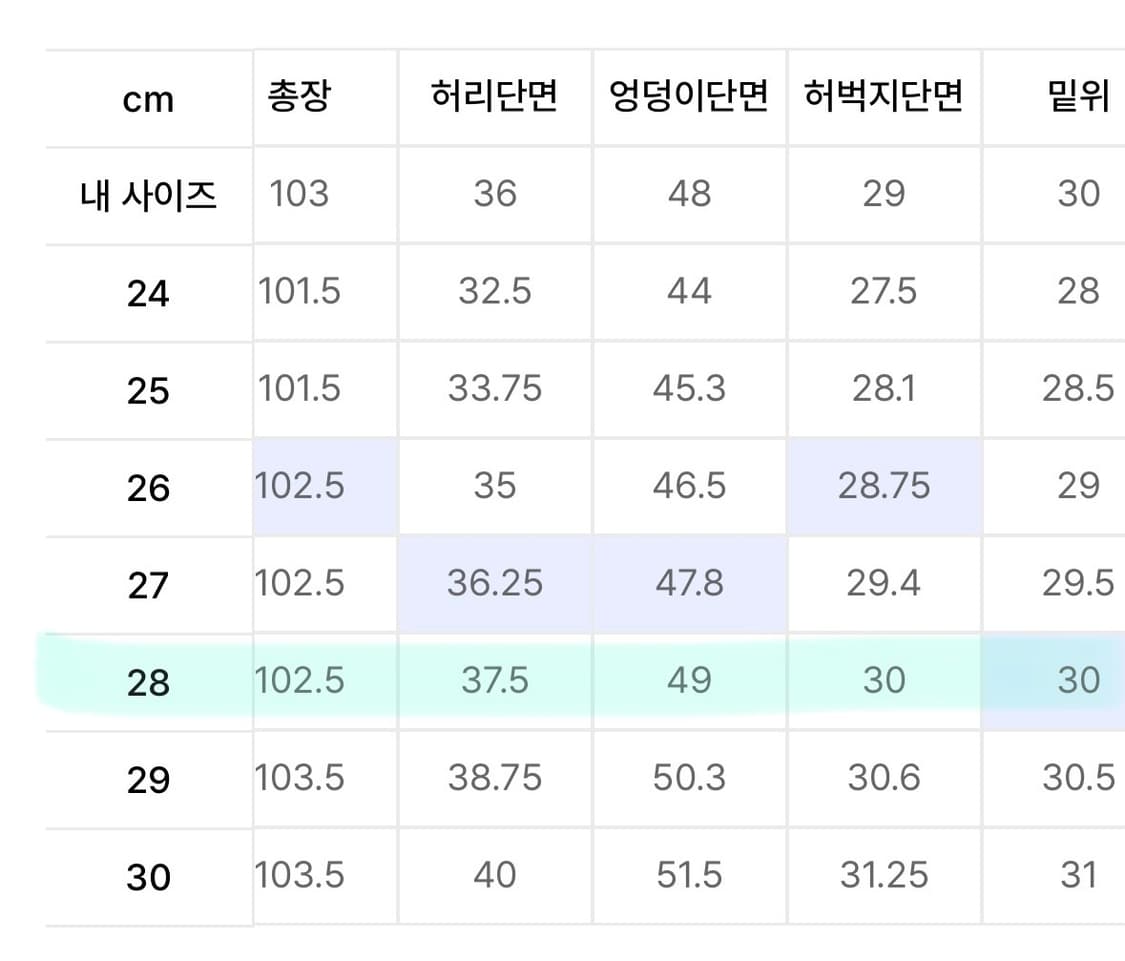This screenshot has height=961, width=1125.
Task: Select the 50.3 hip value for size 29
Action: (x=689, y=779)
